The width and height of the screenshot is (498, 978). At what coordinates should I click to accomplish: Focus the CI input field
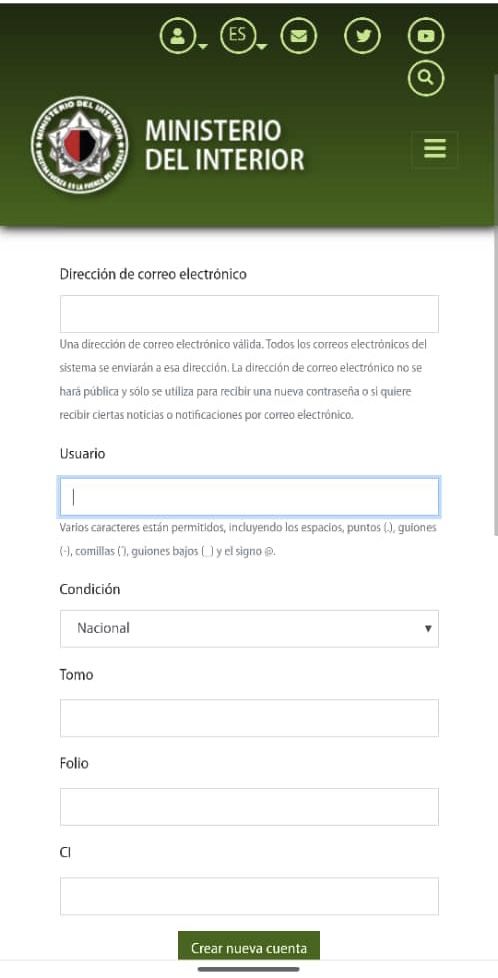(249, 896)
